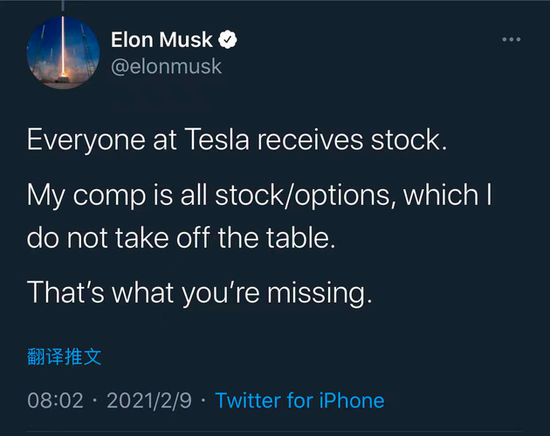The width and height of the screenshot is (550, 436).
Task: Click the verified badge beside Elon Musk
Action: [x=228, y=40]
